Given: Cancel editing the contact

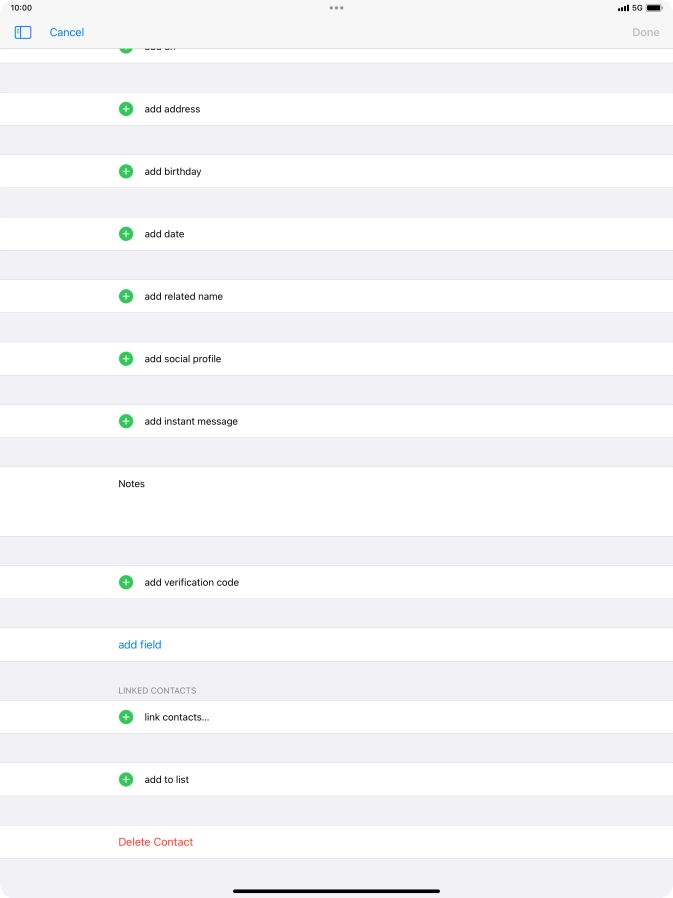Looking at the screenshot, I should 67,32.
